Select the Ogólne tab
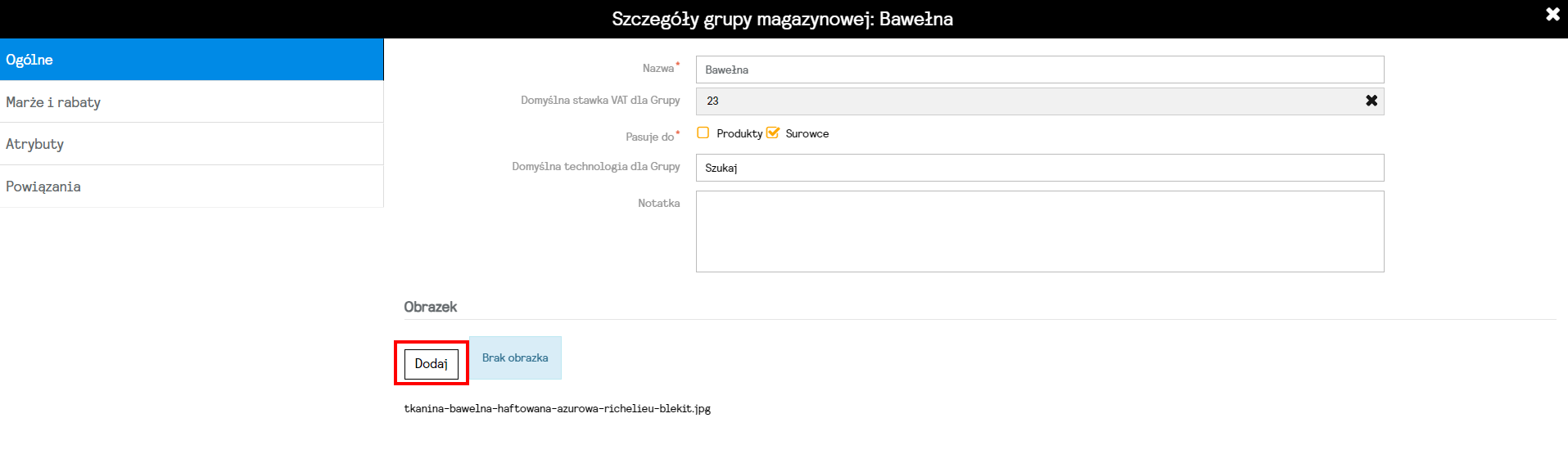This screenshot has height=454, width=1568. point(192,60)
